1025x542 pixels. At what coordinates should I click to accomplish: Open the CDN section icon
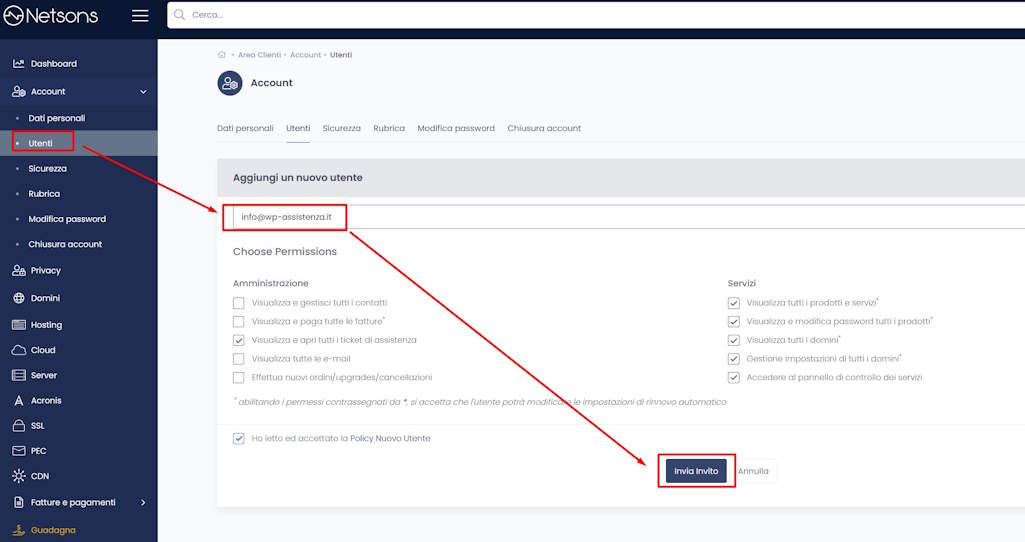point(18,476)
